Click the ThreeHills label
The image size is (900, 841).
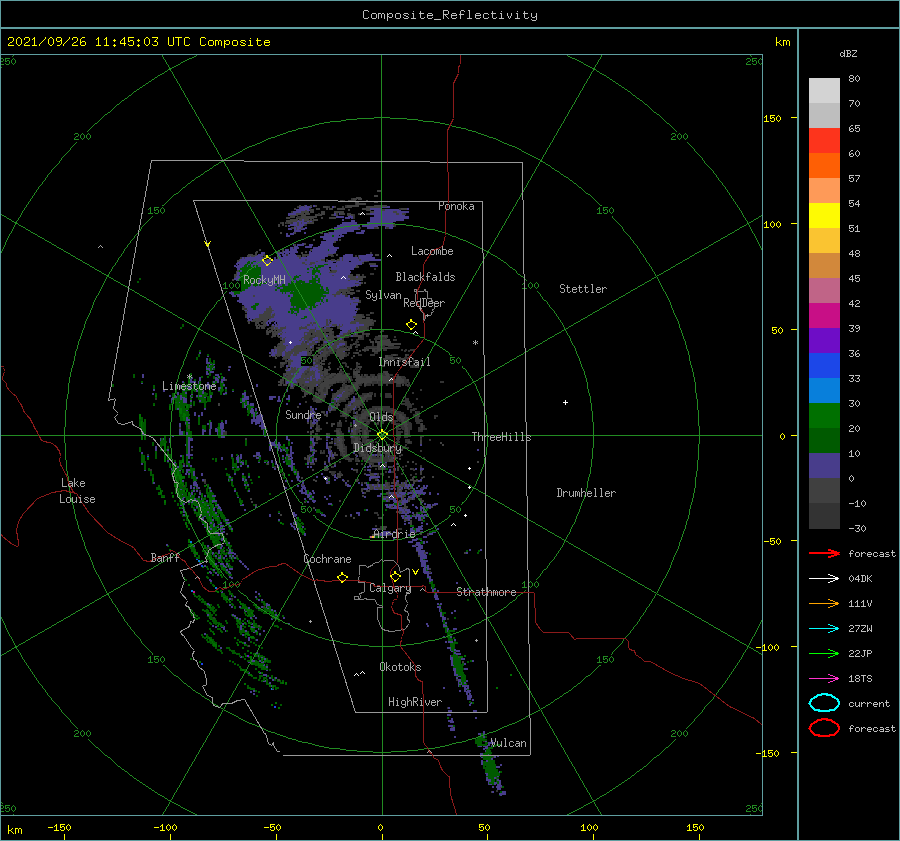coord(502,437)
